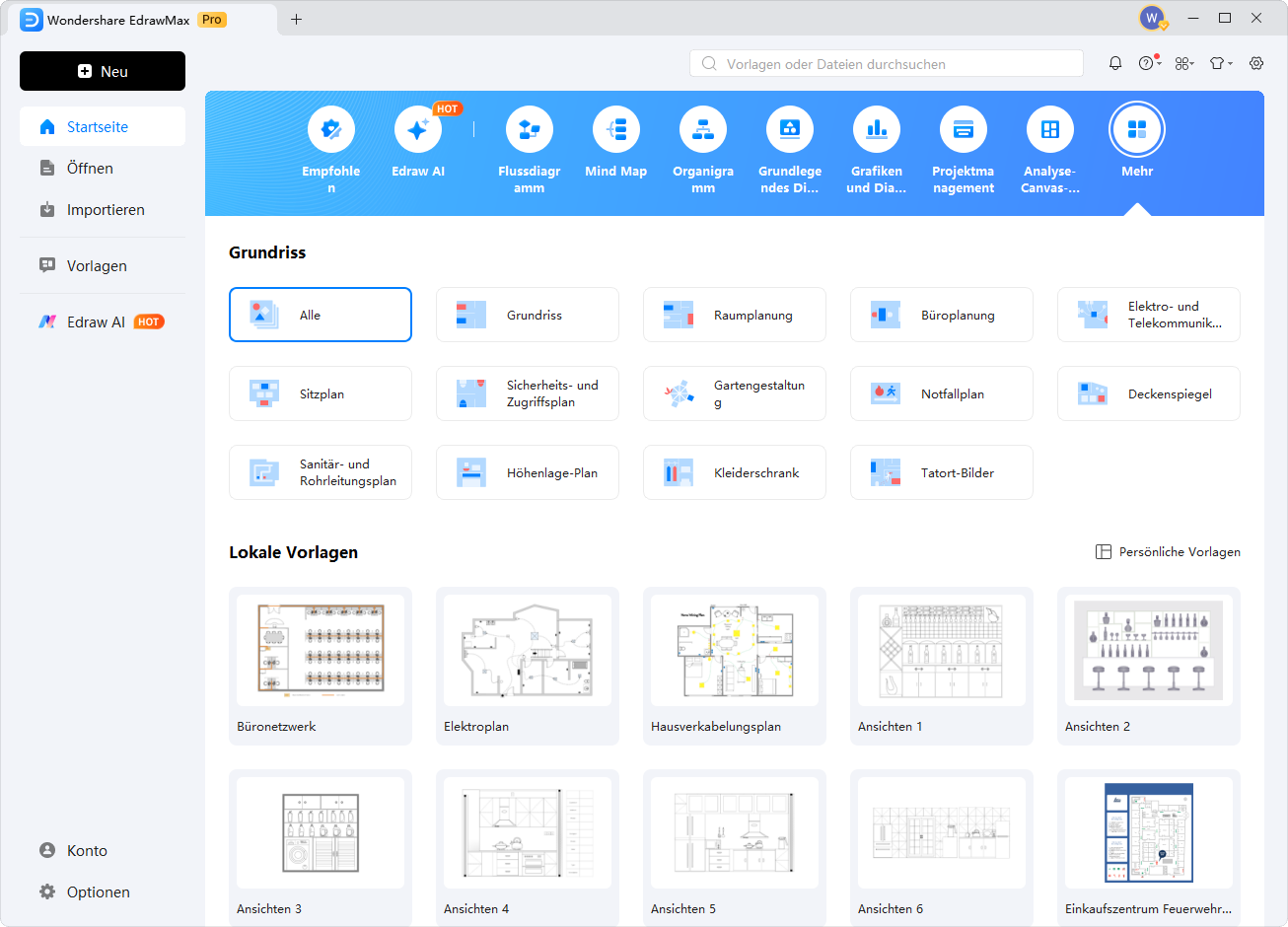Open the Organigramm category icon

click(703, 130)
